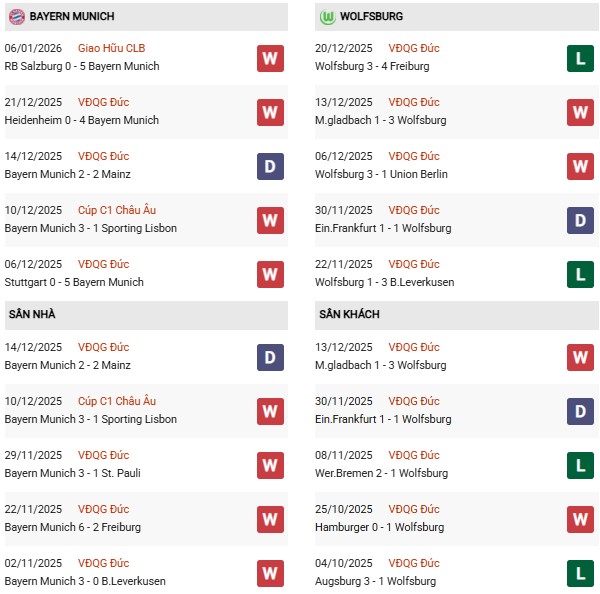This screenshot has height=594, width=600.
Task: Open Stuttgart 0-5 Bayern Munich match
Action: click(x=74, y=283)
